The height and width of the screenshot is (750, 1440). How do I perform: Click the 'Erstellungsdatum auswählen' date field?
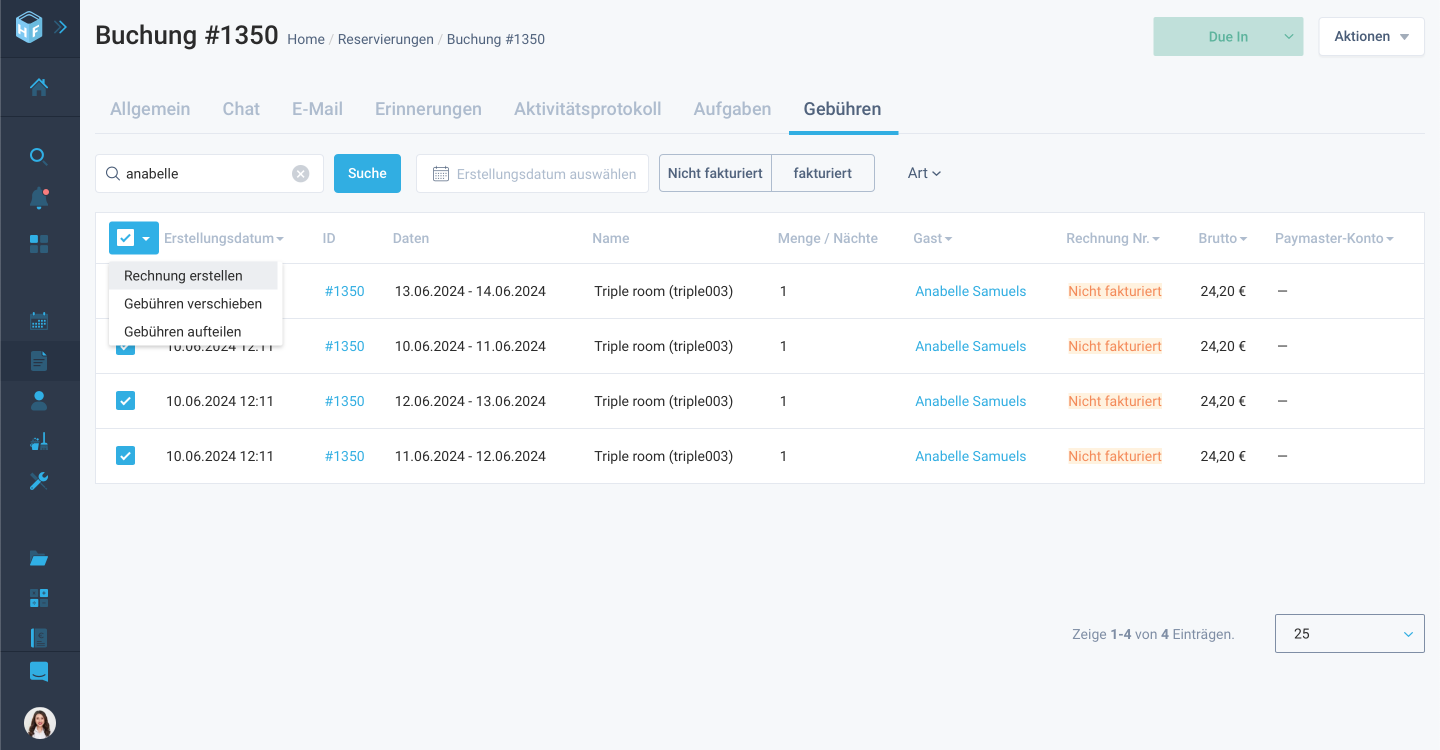point(533,173)
